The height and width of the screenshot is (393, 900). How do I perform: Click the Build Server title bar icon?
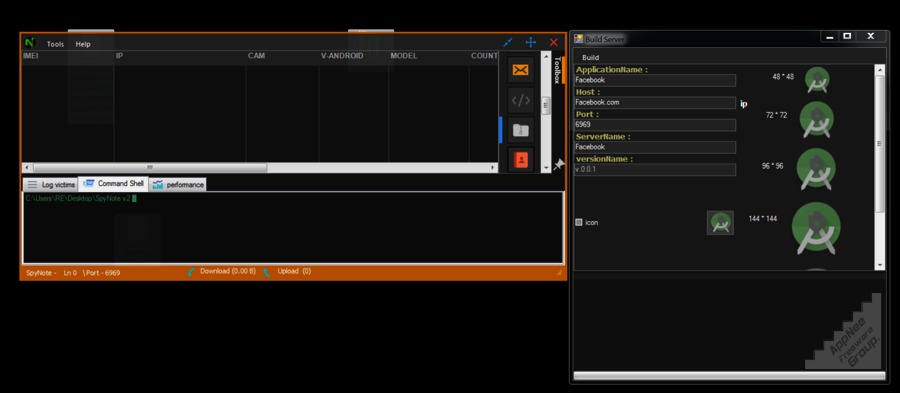point(579,39)
